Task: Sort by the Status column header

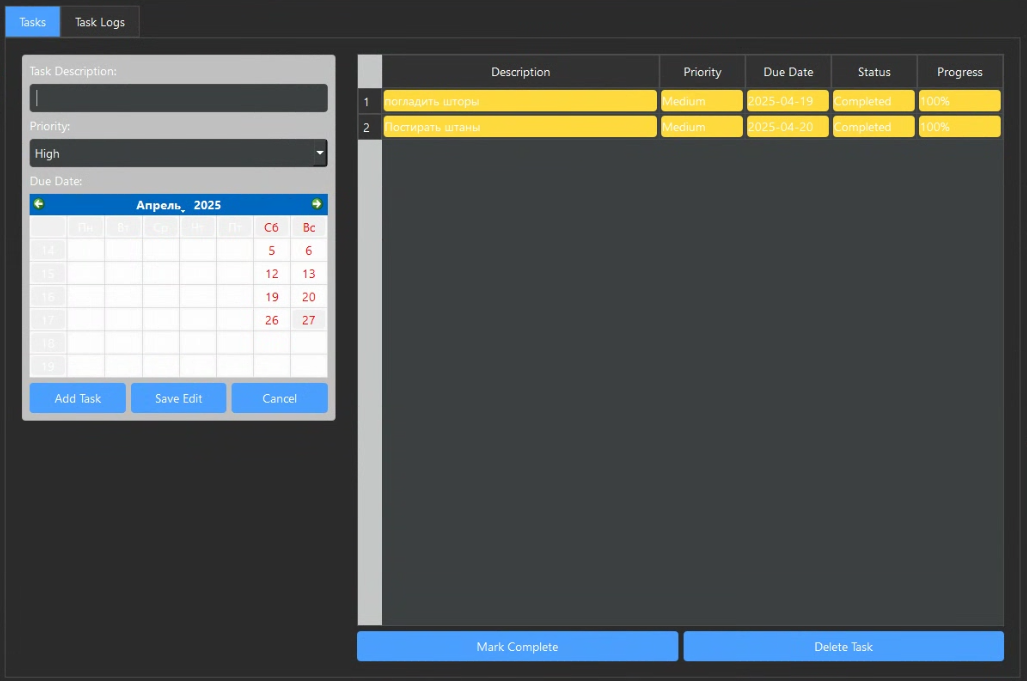Action: coord(874,72)
